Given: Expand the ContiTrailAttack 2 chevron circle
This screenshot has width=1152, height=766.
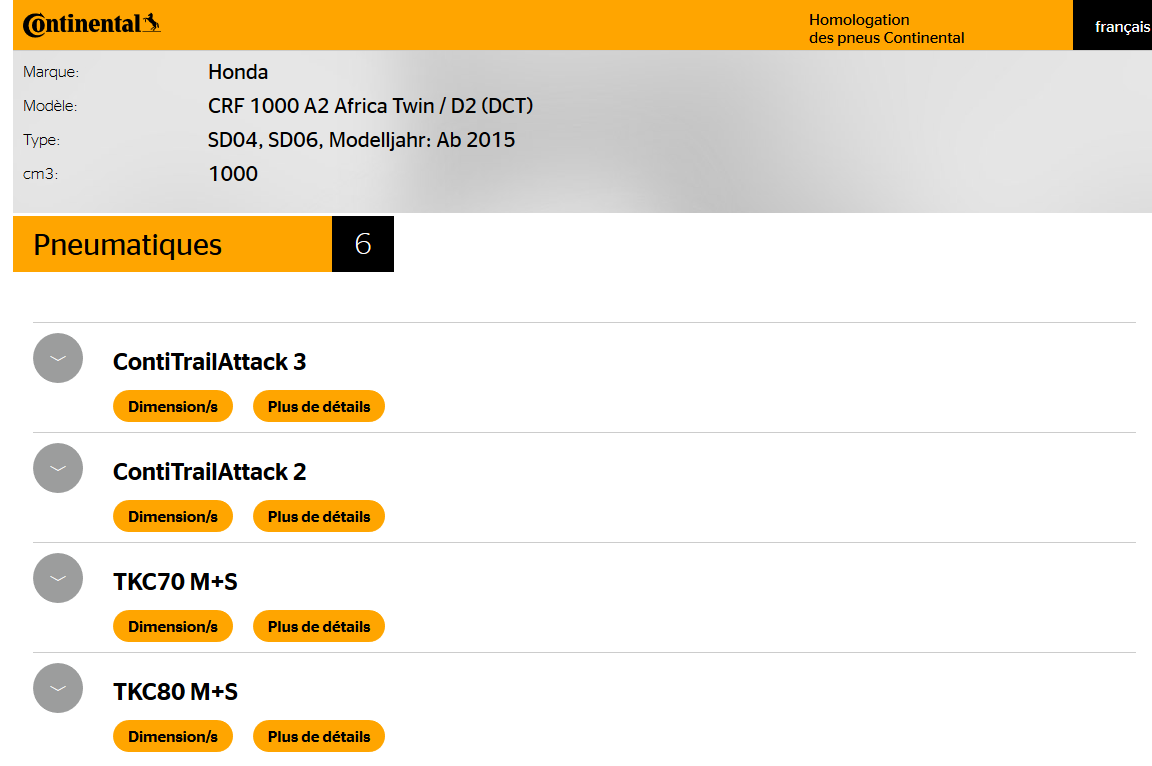Looking at the screenshot, I should (x=58, y=468).
